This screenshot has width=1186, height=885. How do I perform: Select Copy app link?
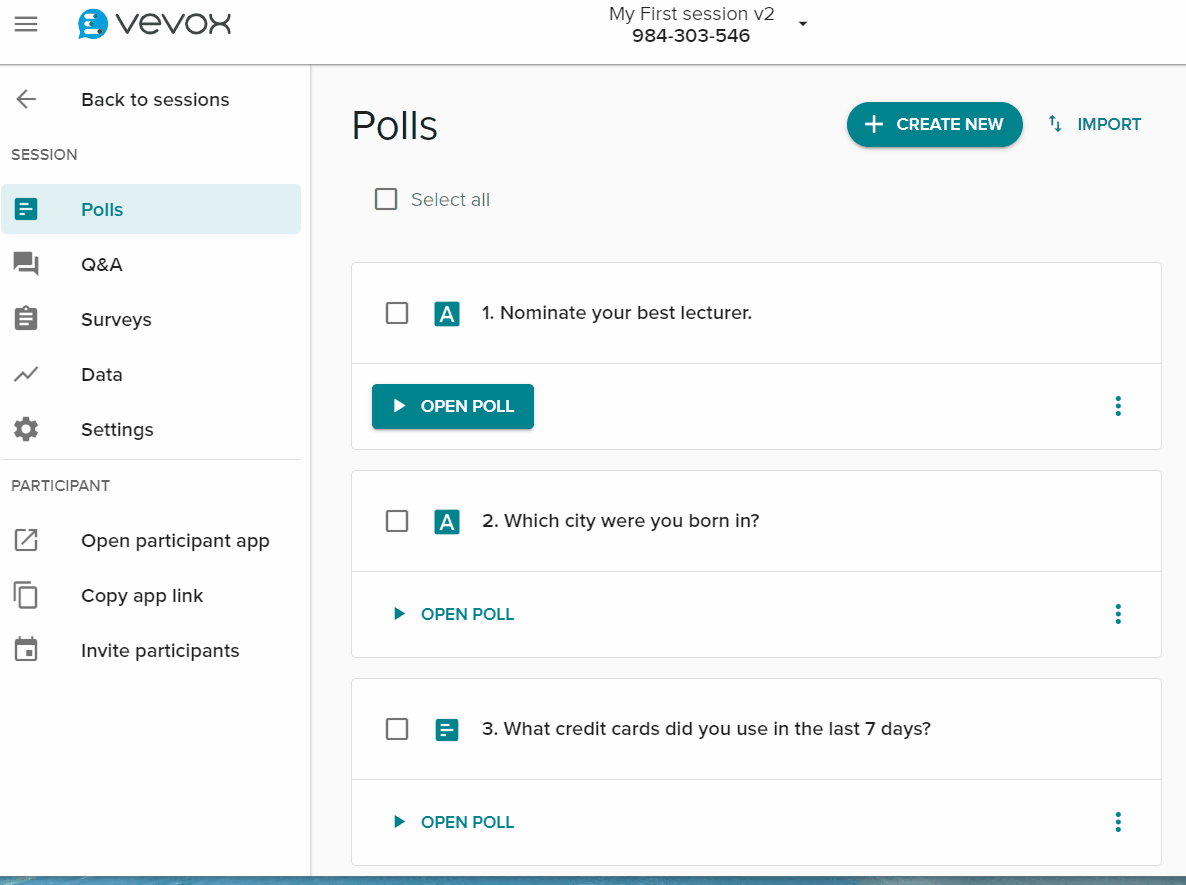(x=151, y=596)
